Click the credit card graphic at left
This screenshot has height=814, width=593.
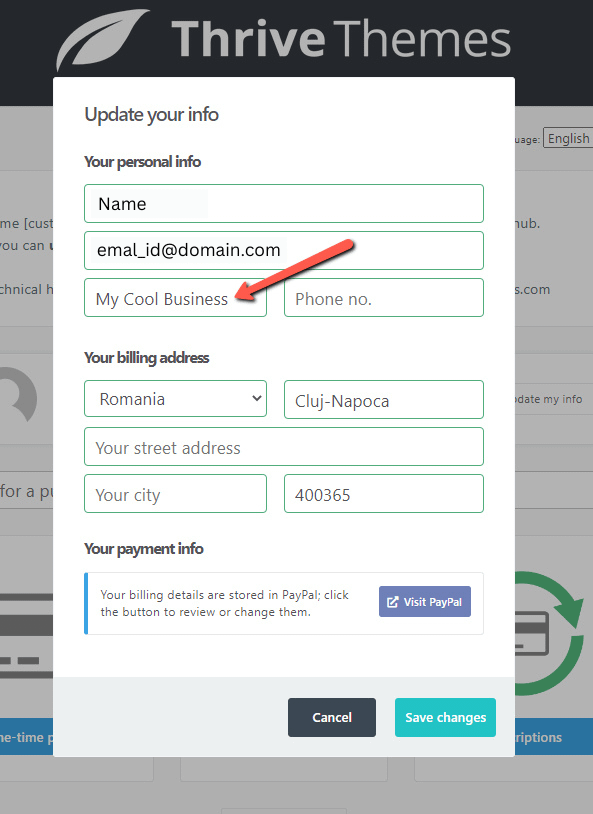pyautogui.click(x=26, y=636)
